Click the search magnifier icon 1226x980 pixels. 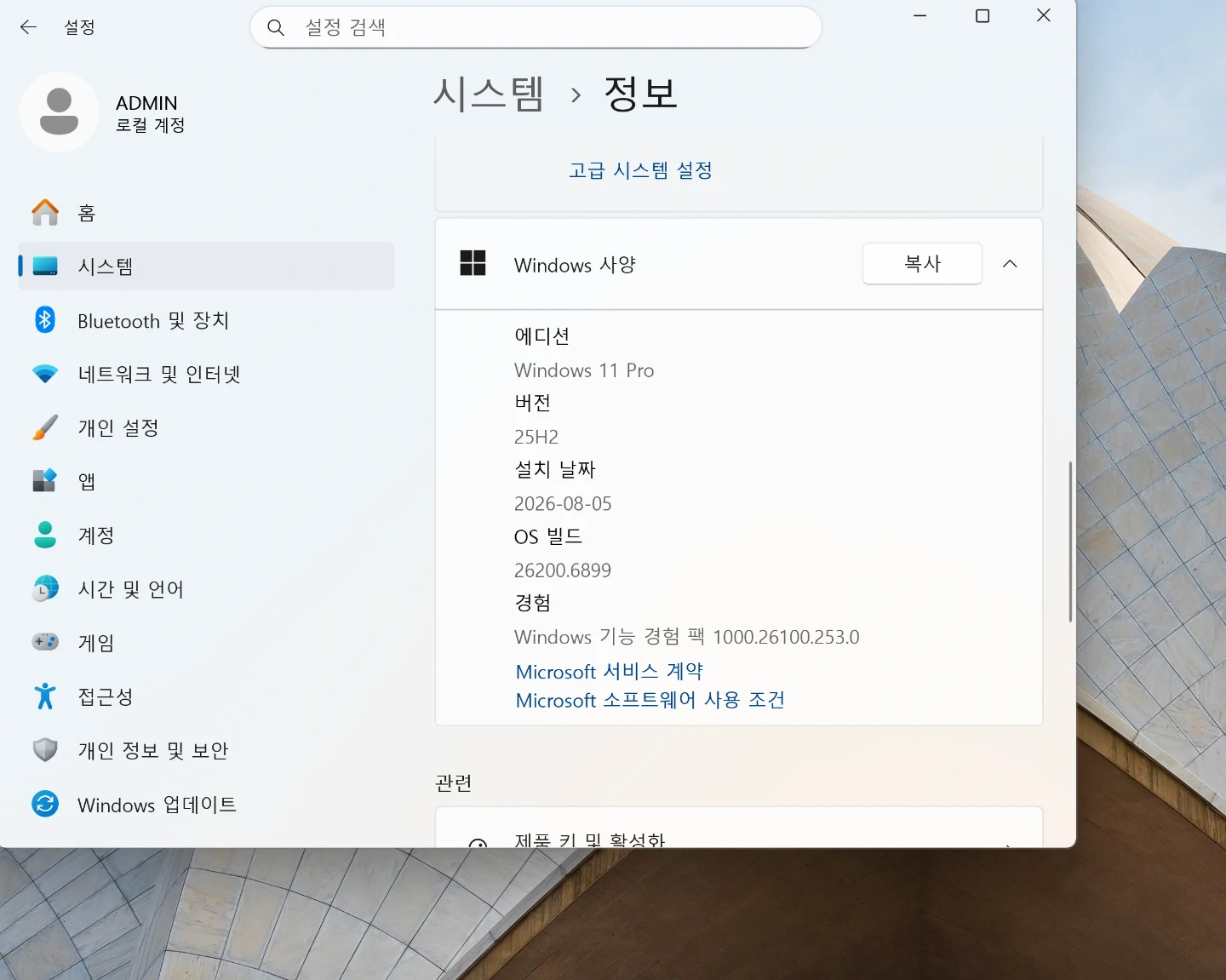click(276, 27)
